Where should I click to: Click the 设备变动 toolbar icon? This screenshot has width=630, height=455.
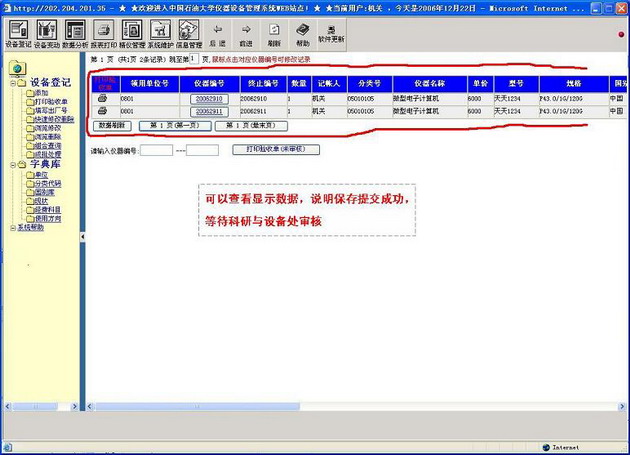pos(46,33)
